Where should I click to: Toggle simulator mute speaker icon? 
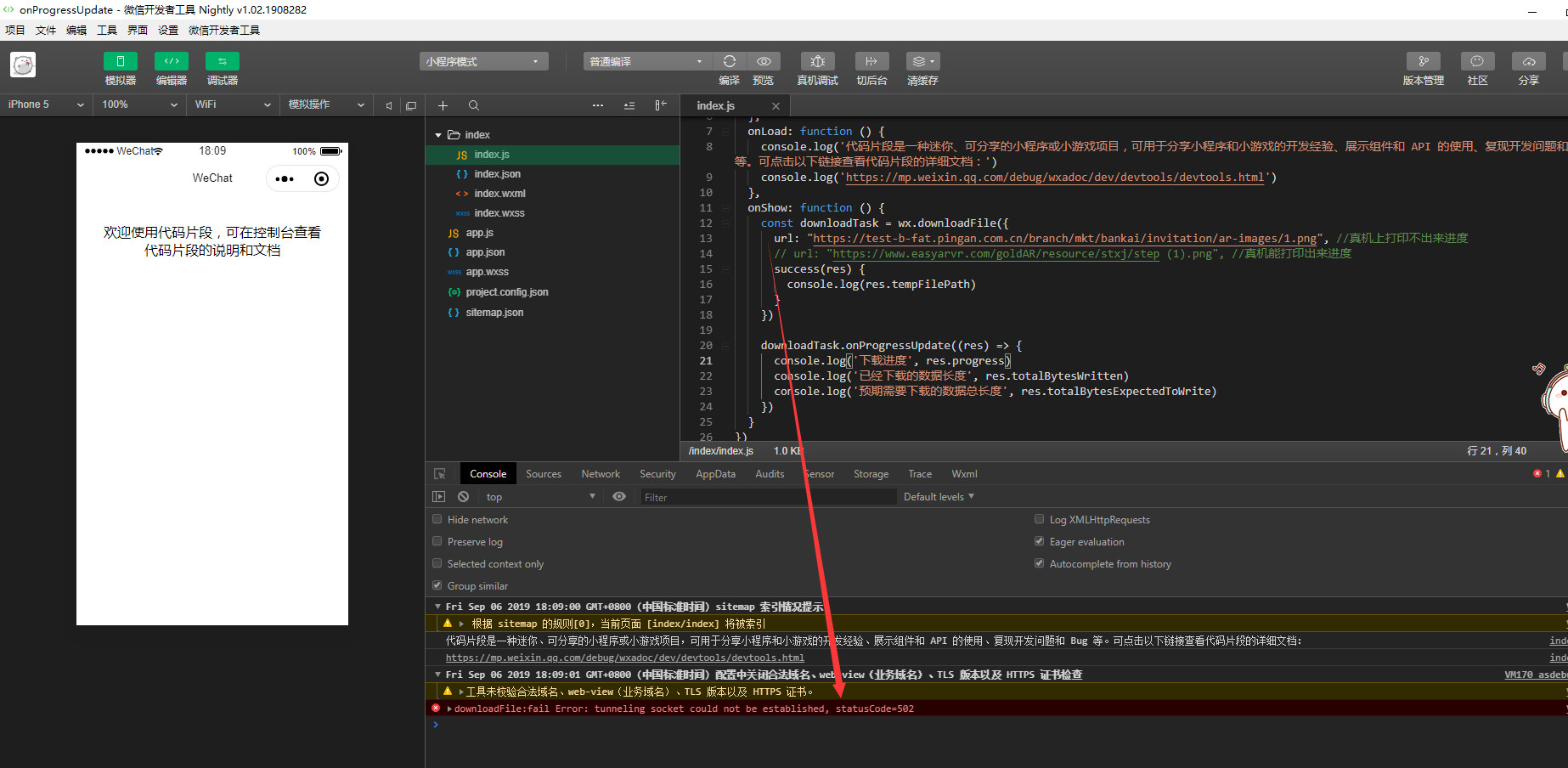pyautogui.click(x=389, y=105)
